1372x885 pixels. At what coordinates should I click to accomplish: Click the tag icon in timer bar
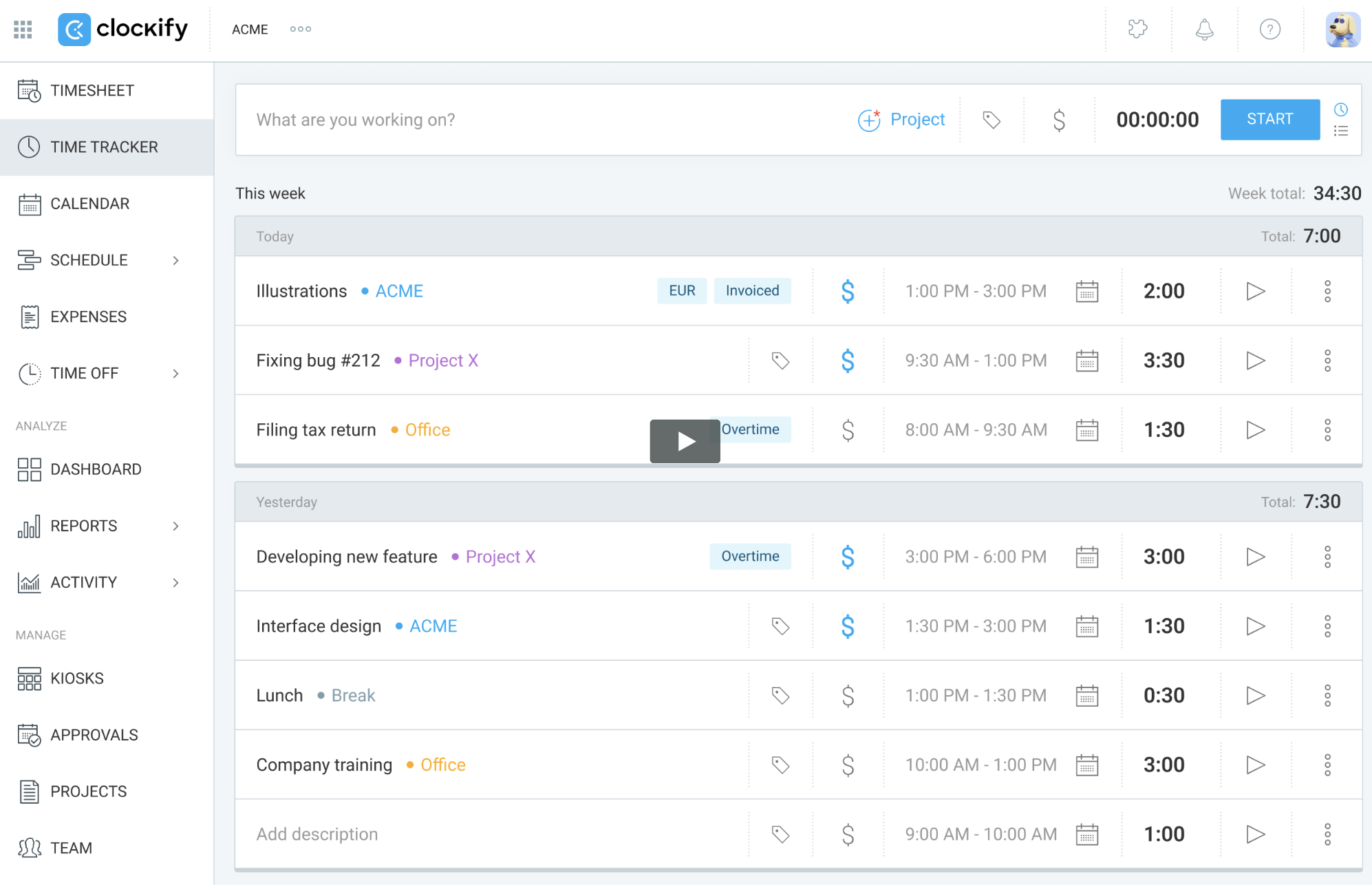991,120
